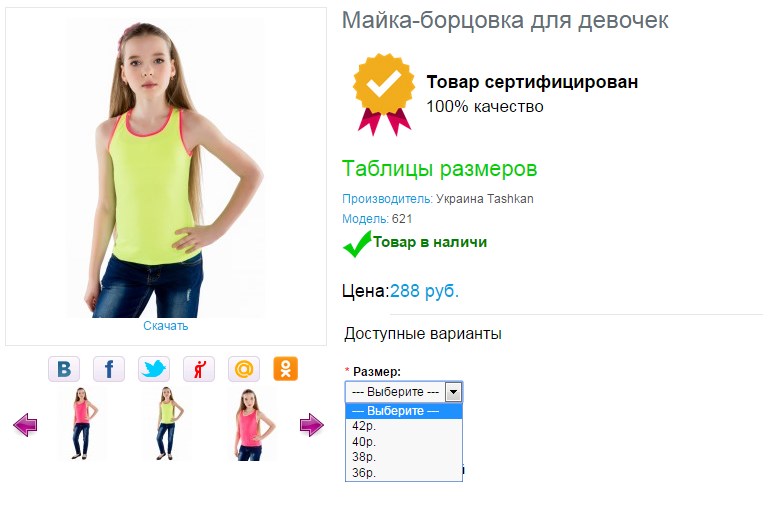This screenshot has height=521, width=771.
Task: Open the Таблицы размеров link
Action: click(x=439, y=169)
